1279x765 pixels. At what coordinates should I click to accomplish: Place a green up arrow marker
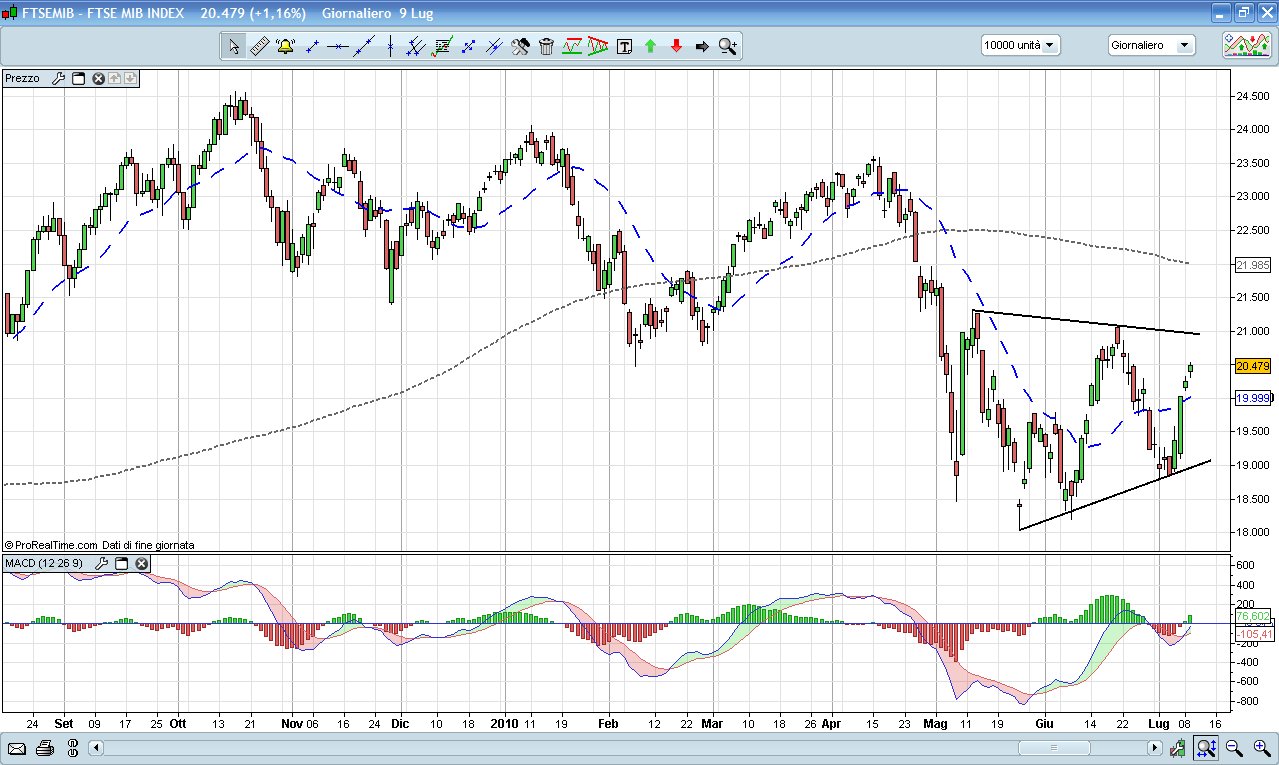click(651, 46)
